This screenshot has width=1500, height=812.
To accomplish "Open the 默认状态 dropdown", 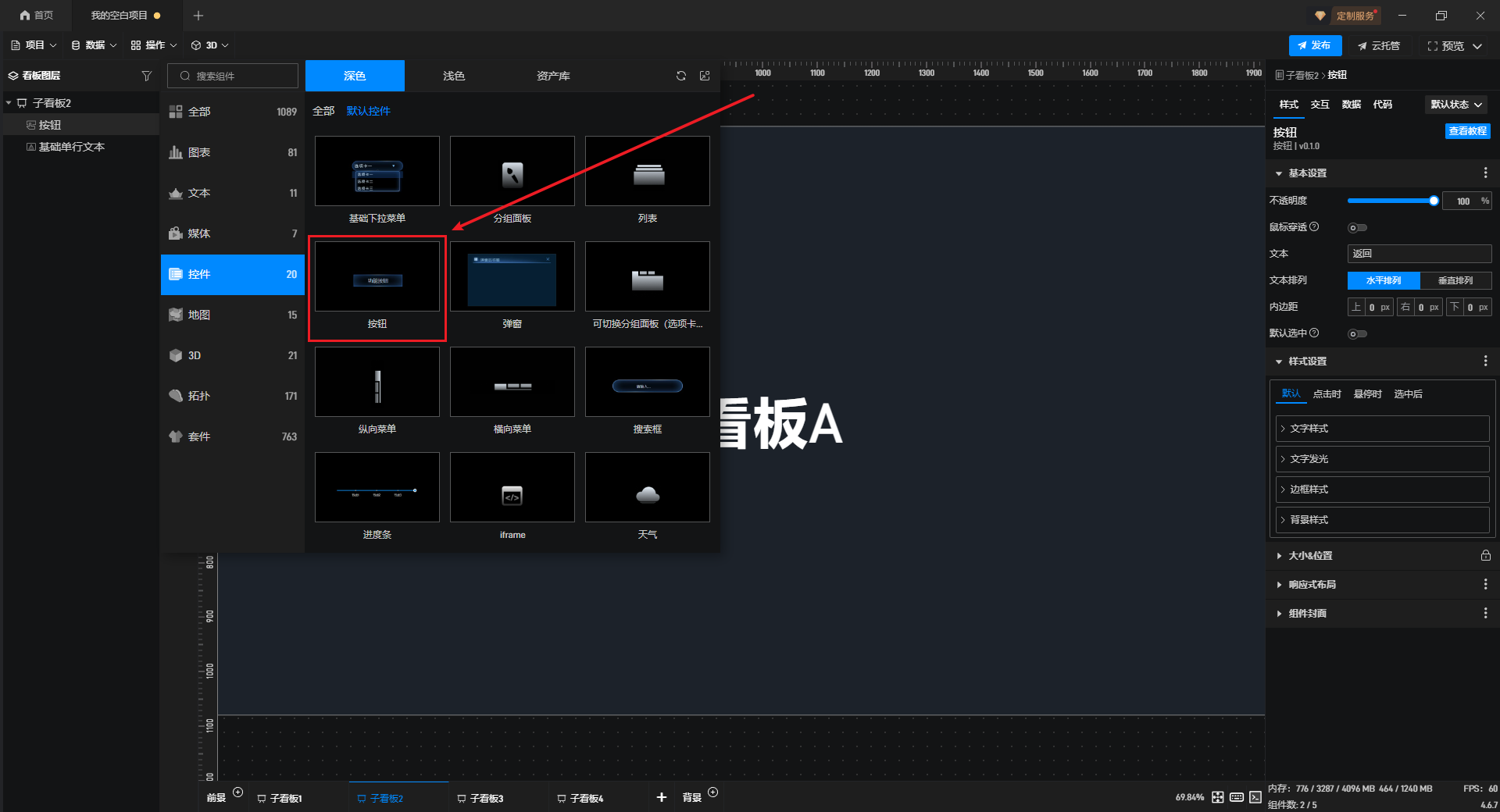I will (1456, 105).
